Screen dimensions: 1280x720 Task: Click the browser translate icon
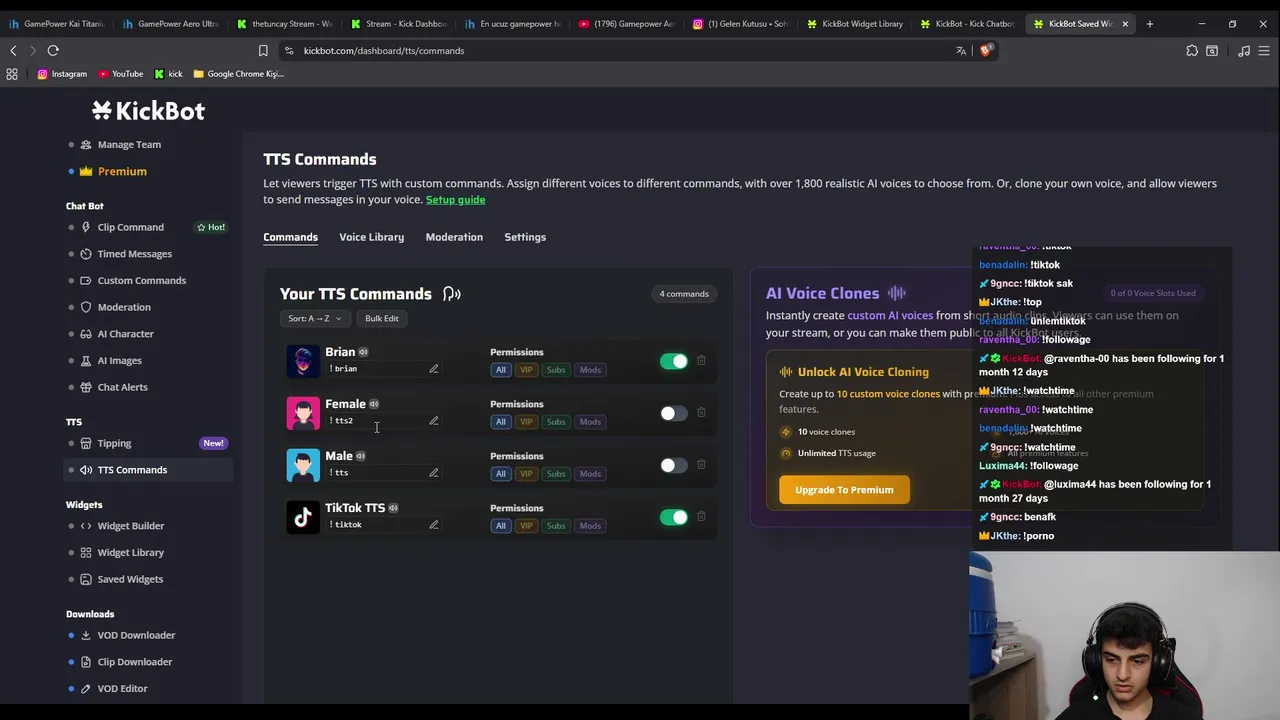(x=961, y=50)
